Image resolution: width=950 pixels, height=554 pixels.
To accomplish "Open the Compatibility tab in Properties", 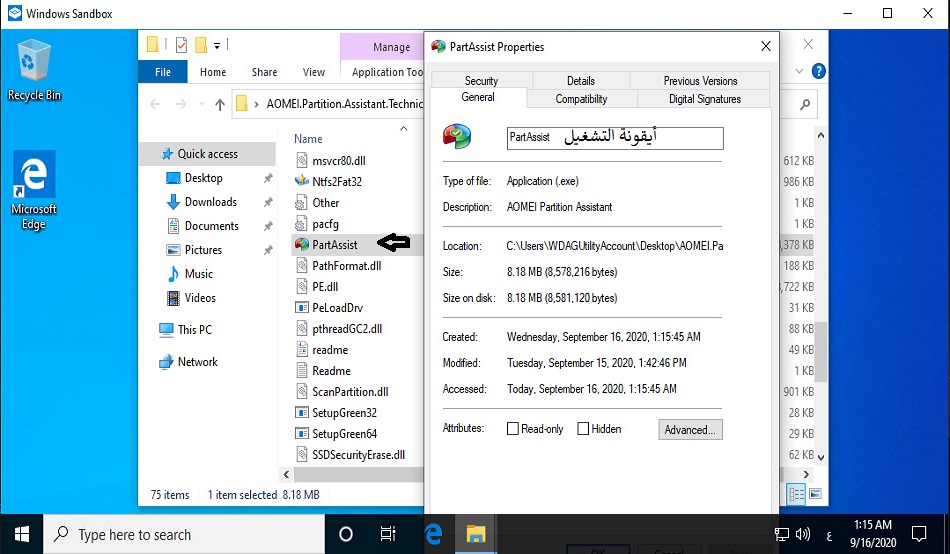I will coord(581,99).
